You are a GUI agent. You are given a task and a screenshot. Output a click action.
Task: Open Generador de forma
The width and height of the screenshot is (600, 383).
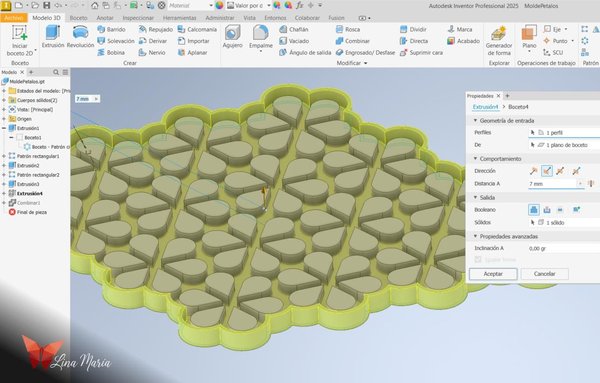pos(499,41)
